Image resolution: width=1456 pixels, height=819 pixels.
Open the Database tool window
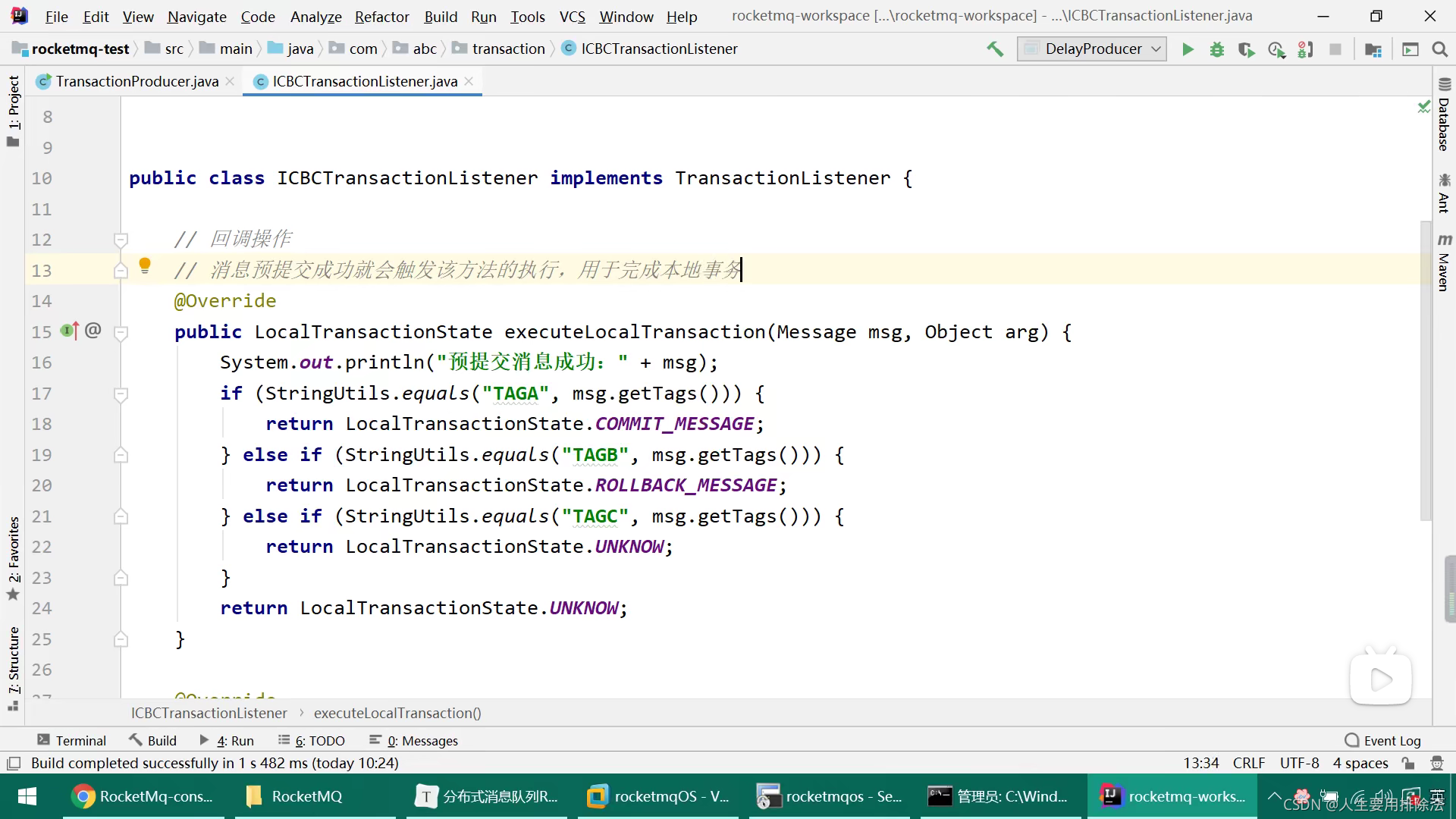[1444, 115]
